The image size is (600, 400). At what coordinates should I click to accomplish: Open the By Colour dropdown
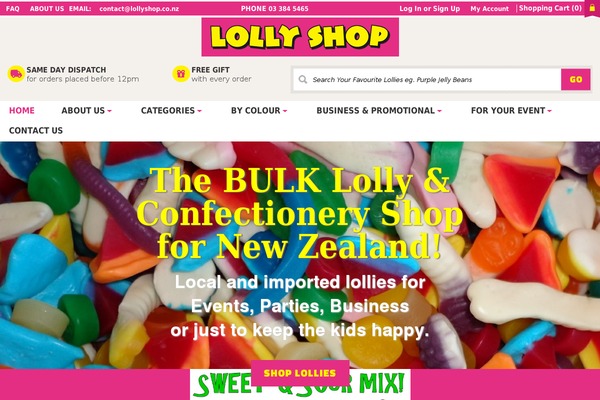click(x=259, y=111)
